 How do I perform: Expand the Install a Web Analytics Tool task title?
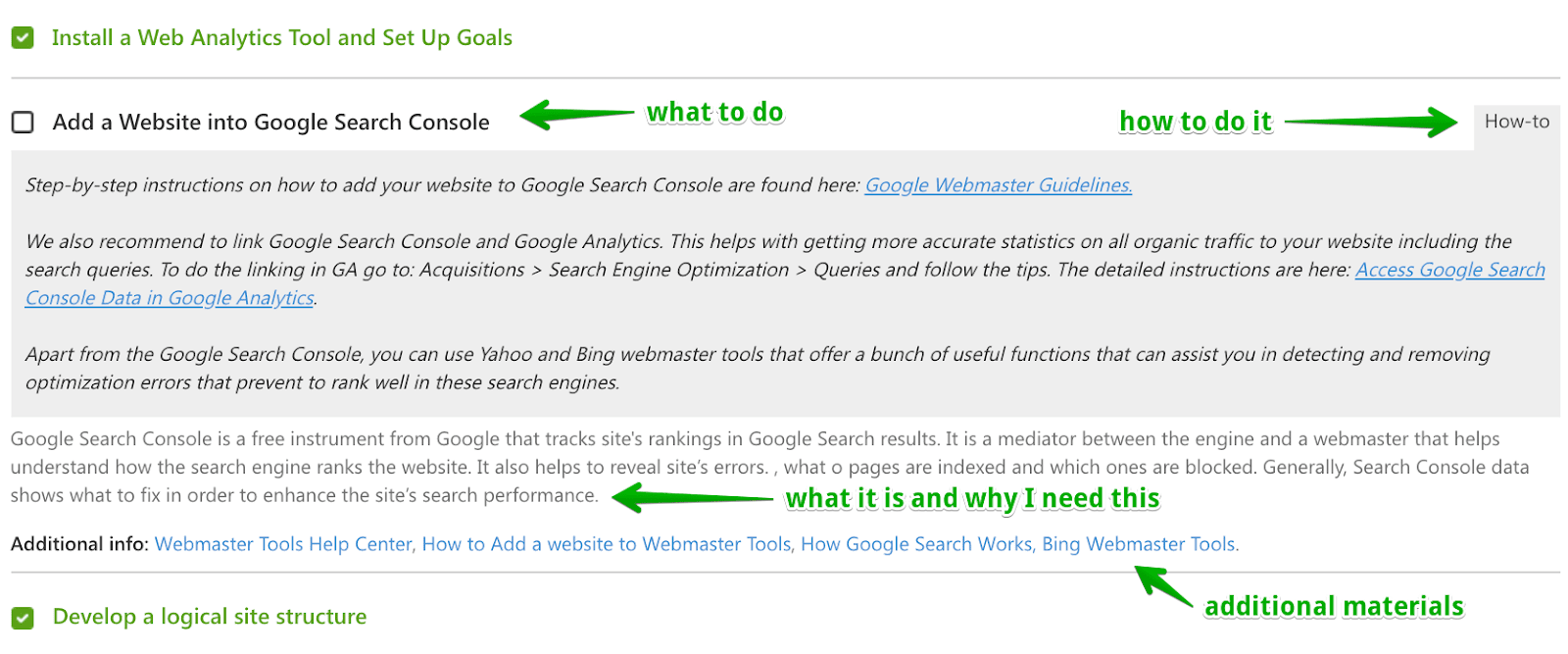point(281,38)
